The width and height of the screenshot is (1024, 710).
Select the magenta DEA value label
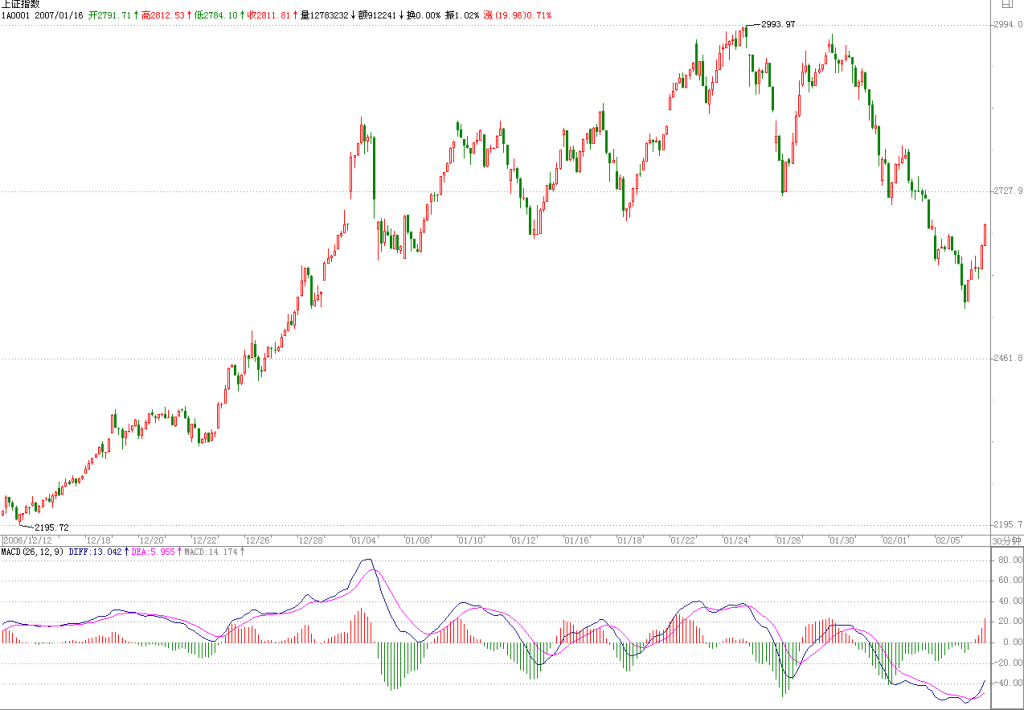coord(155,552)
